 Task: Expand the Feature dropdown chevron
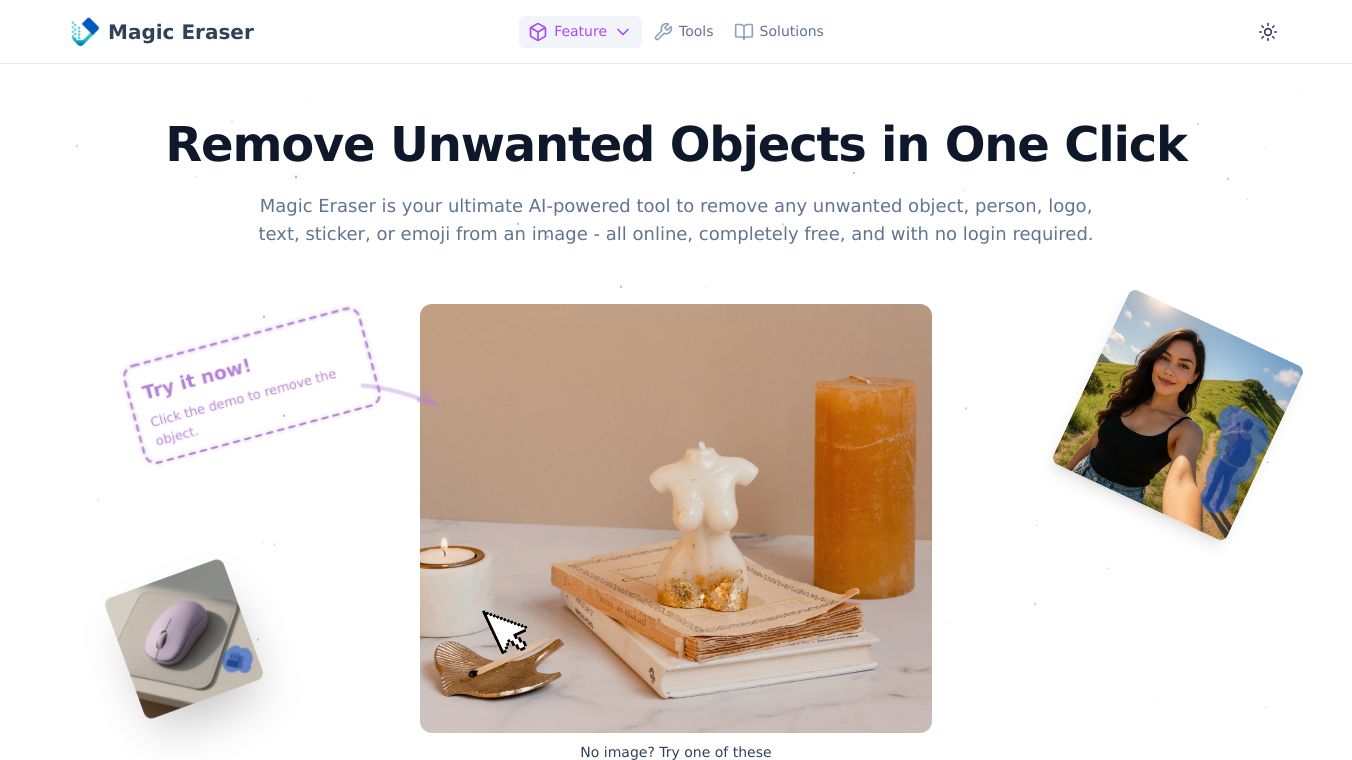pos(623,32)
